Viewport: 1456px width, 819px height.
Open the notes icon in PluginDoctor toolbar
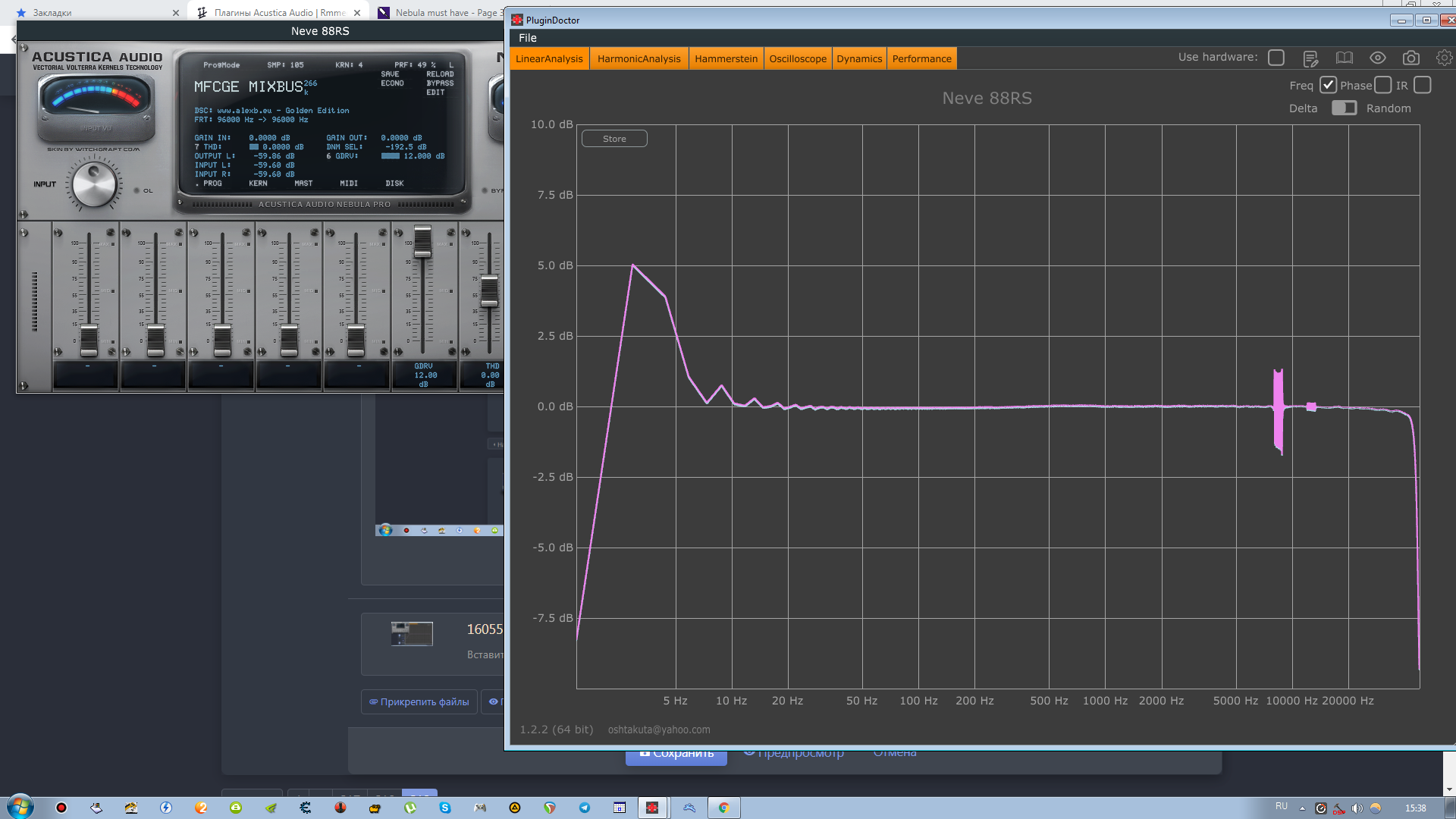(x=1310, y=58)
